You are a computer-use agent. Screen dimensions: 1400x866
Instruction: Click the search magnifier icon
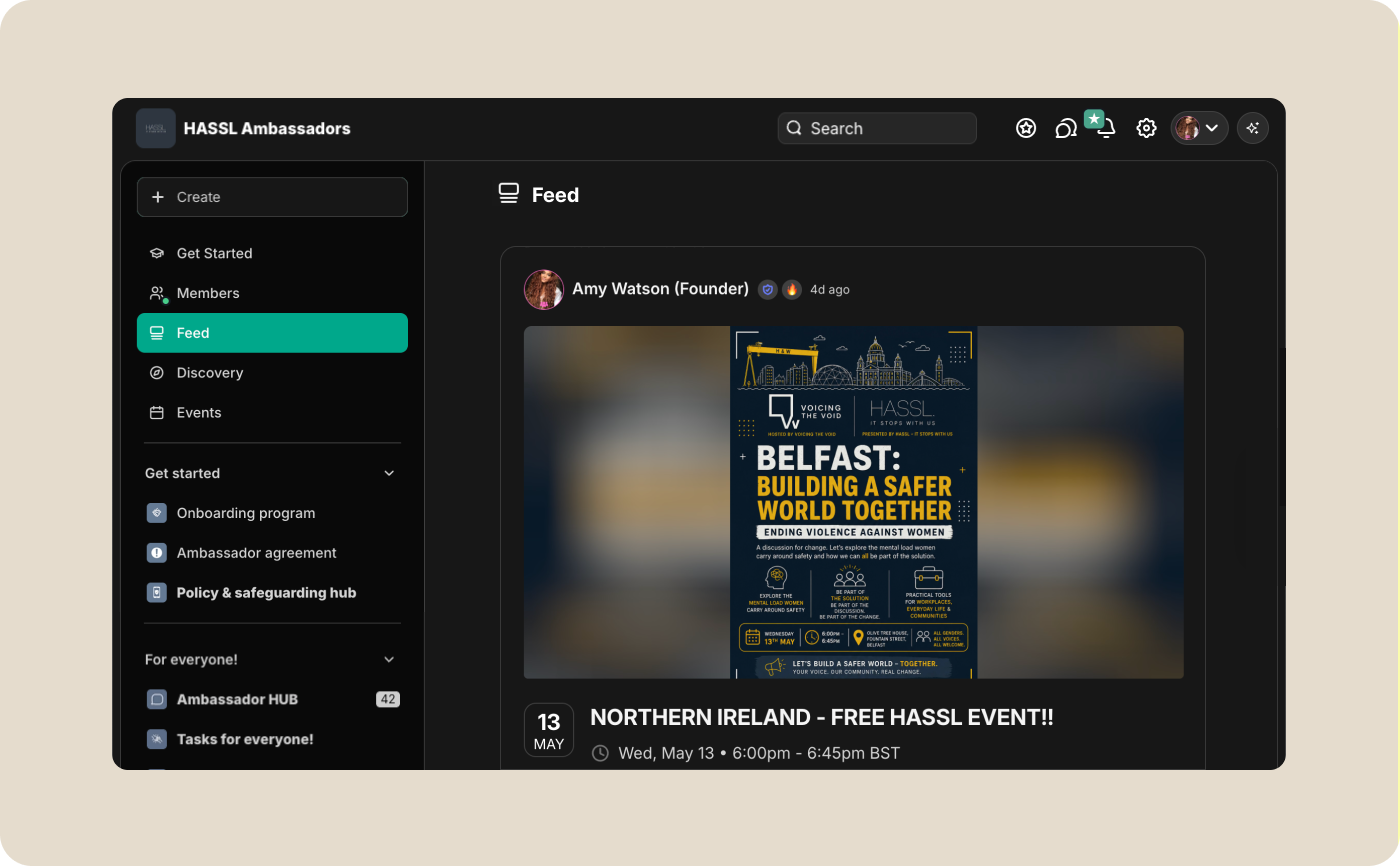pos(795,128)
